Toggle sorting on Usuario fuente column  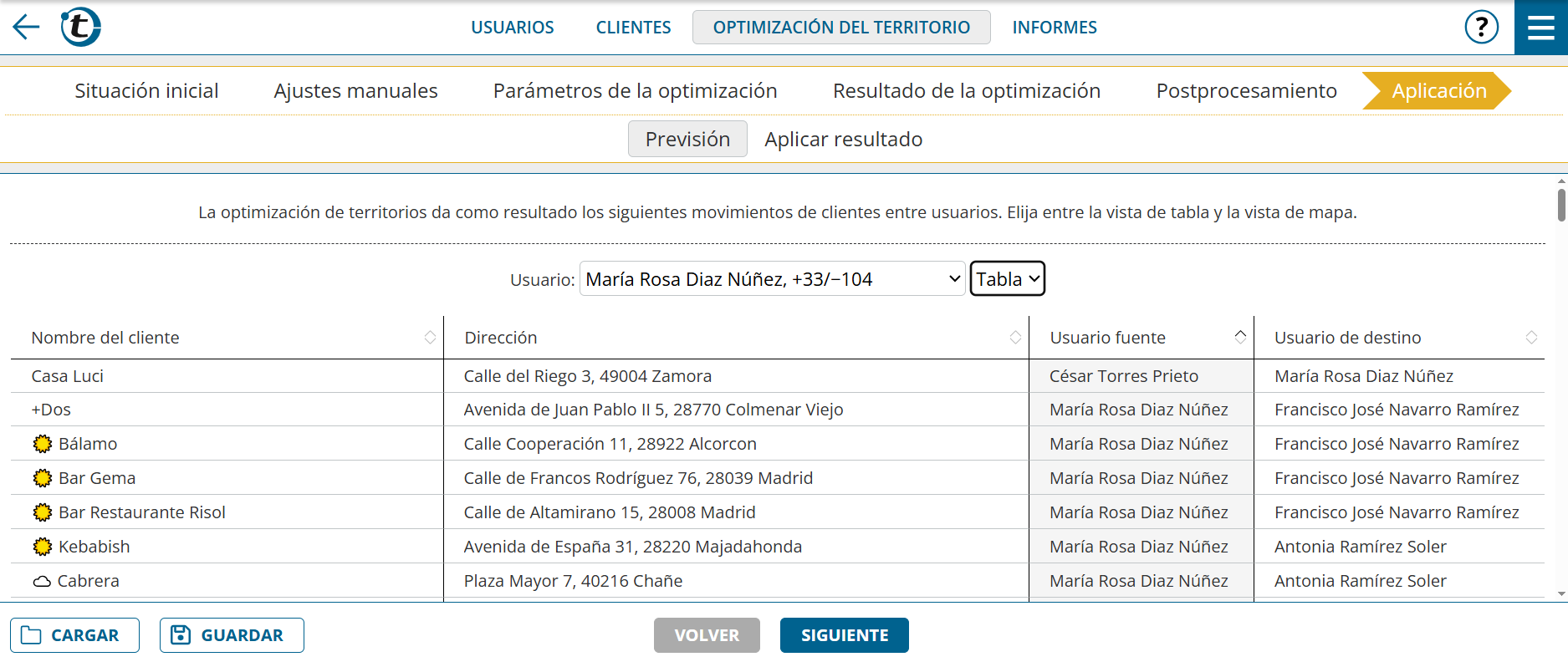[x=1239, y=337]
